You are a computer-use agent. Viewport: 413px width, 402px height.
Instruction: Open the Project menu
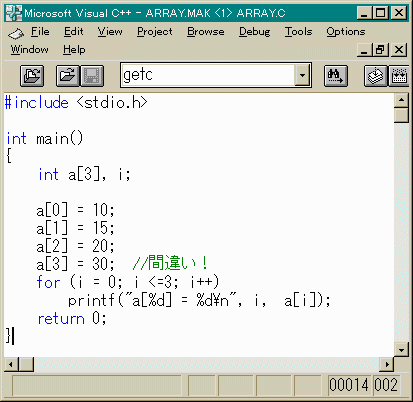coord(155,32)
